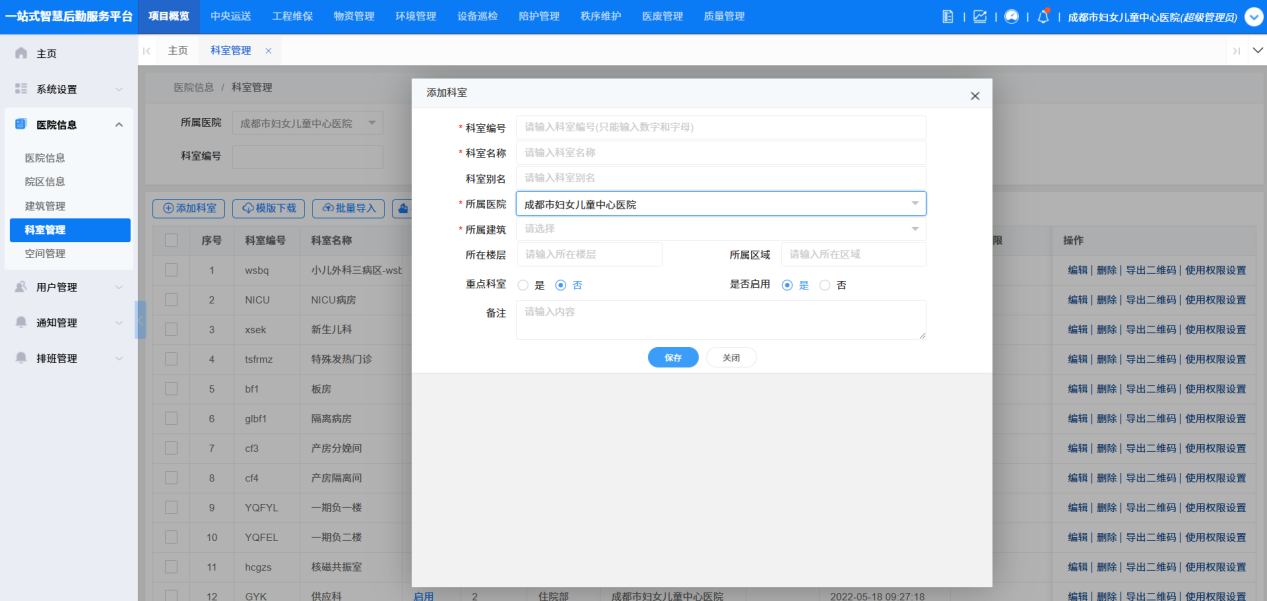Viewport: 1267px width, 601px height.
Task: Select the 是 radio for 重点科室
Action: (x=523, y=285)
